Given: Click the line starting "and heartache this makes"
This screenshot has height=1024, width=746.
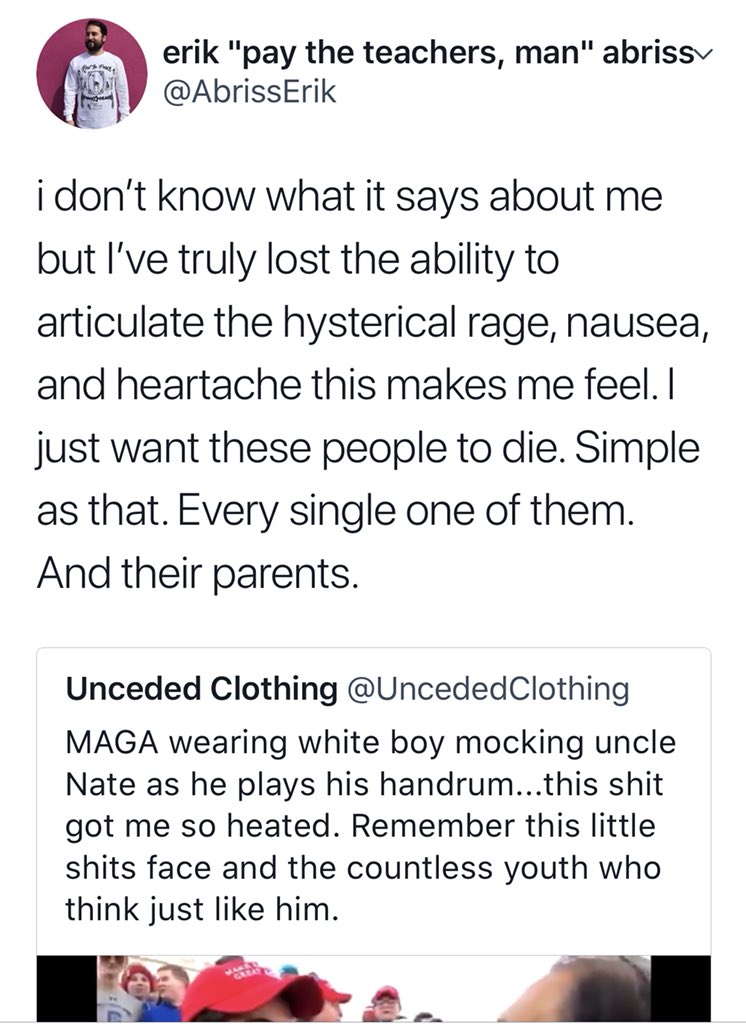Looking at the screenshot, I should (x=361, y=388).
